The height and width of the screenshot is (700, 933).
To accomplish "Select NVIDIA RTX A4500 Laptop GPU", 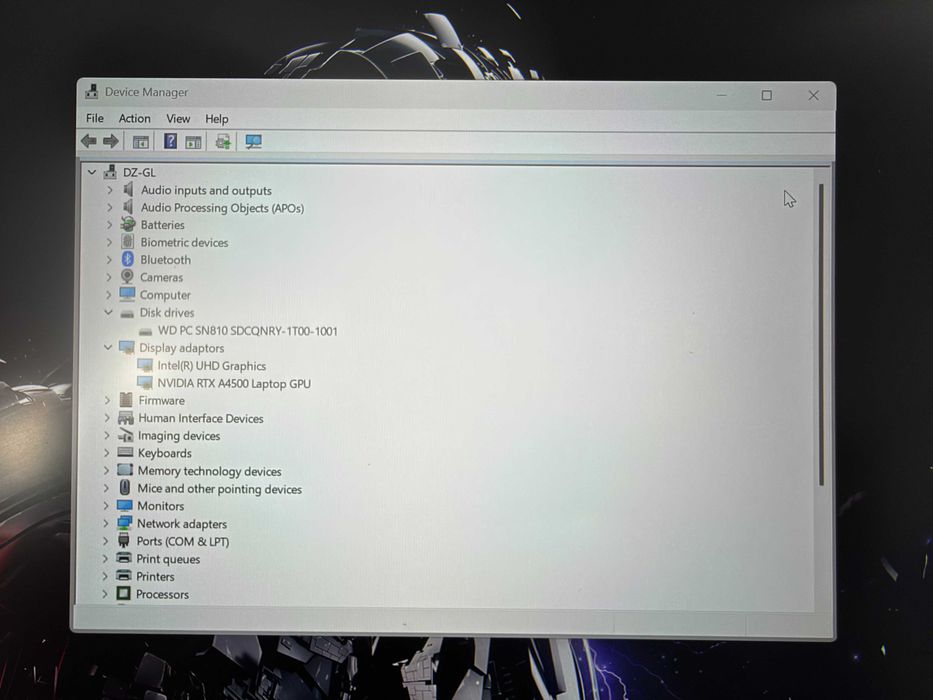I will pyautogui.click(x=234, y=383).
